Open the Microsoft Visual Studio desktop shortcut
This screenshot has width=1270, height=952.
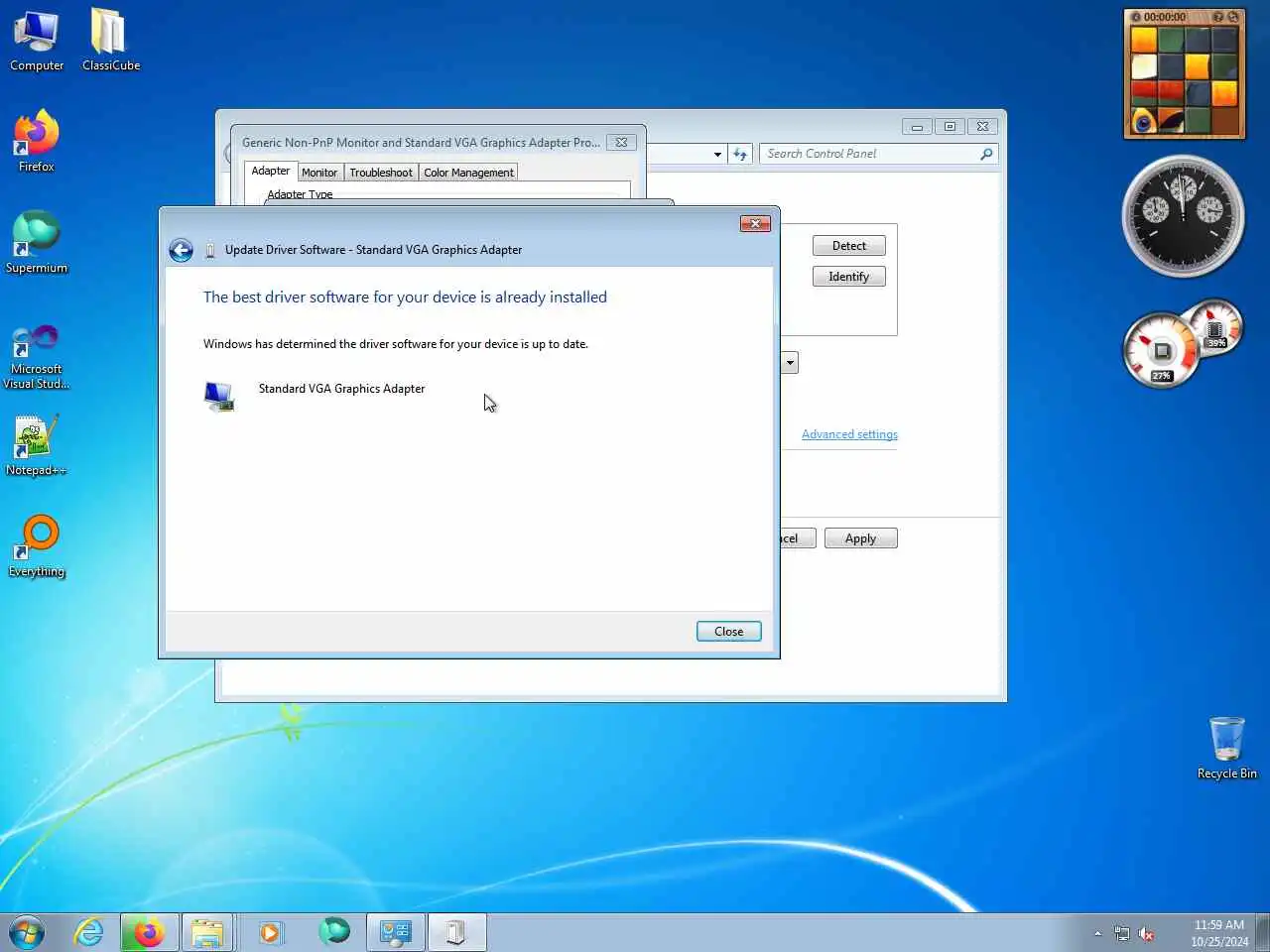pos(37,357)
